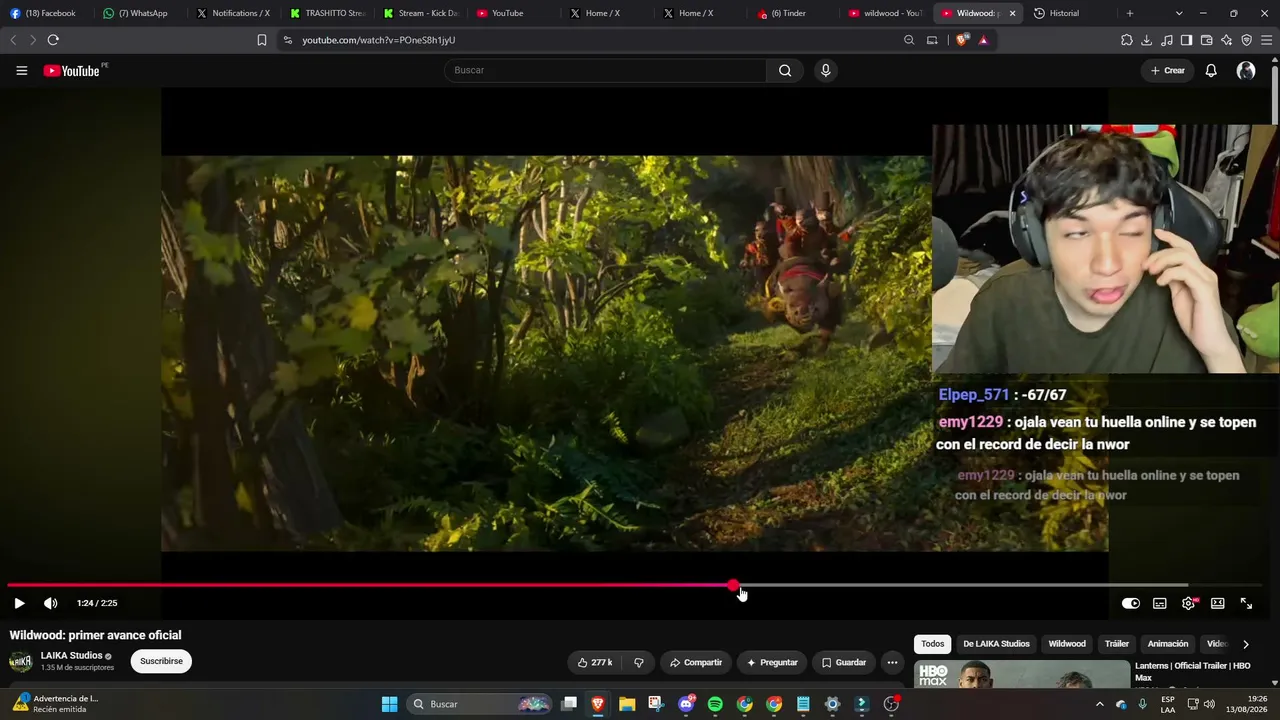Open the browser main hamburger menu

coord(1267,40)
